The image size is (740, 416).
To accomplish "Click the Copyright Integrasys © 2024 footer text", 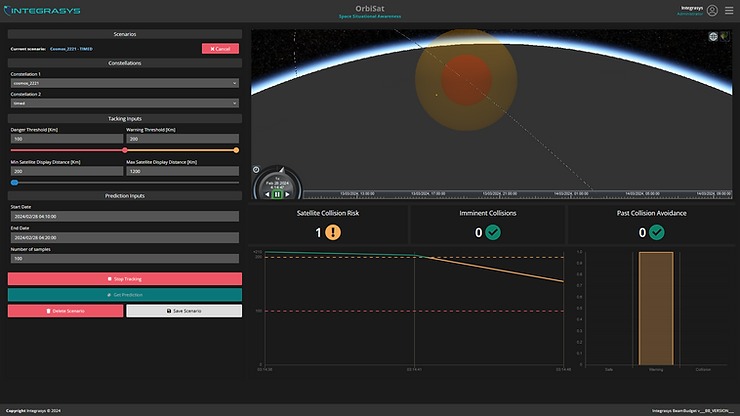I will 33,411.
